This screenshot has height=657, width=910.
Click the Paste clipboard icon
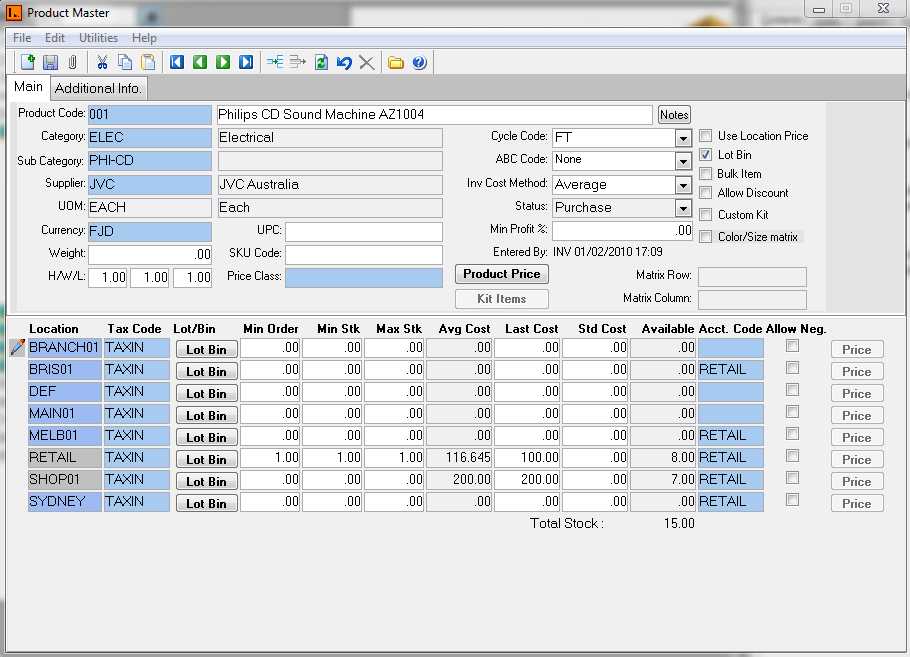[x=149, y=62]
